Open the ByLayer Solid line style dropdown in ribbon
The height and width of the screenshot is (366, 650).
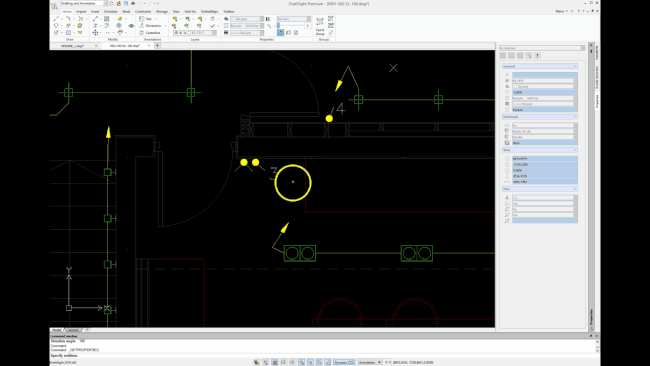[247, 26]
